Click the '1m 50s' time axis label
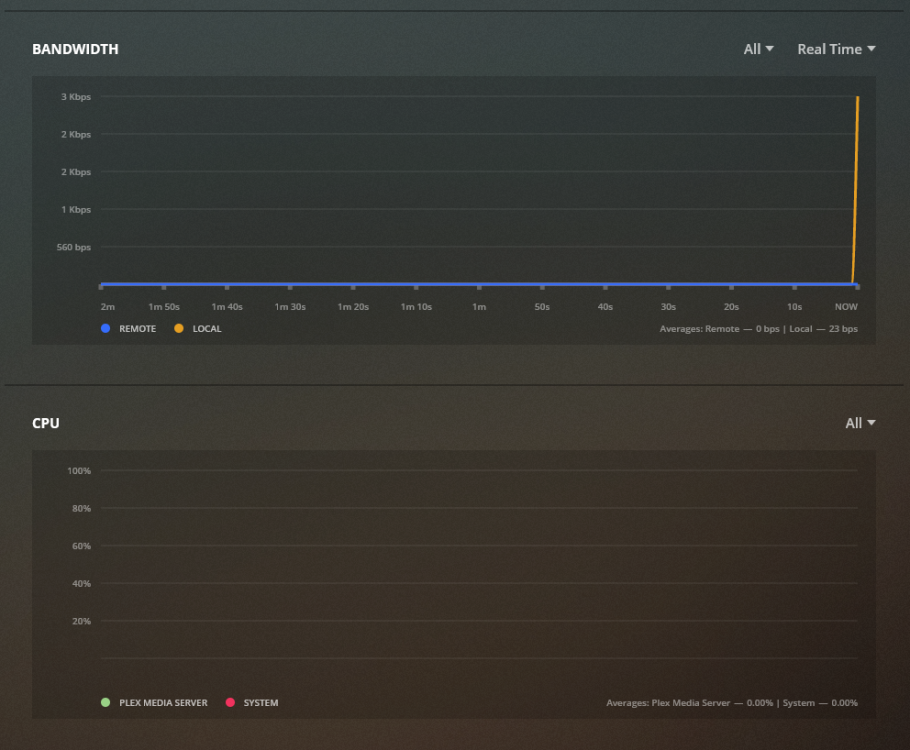Image resolution: width=910 pixels, height=750 pixels. tap(164, 307)
